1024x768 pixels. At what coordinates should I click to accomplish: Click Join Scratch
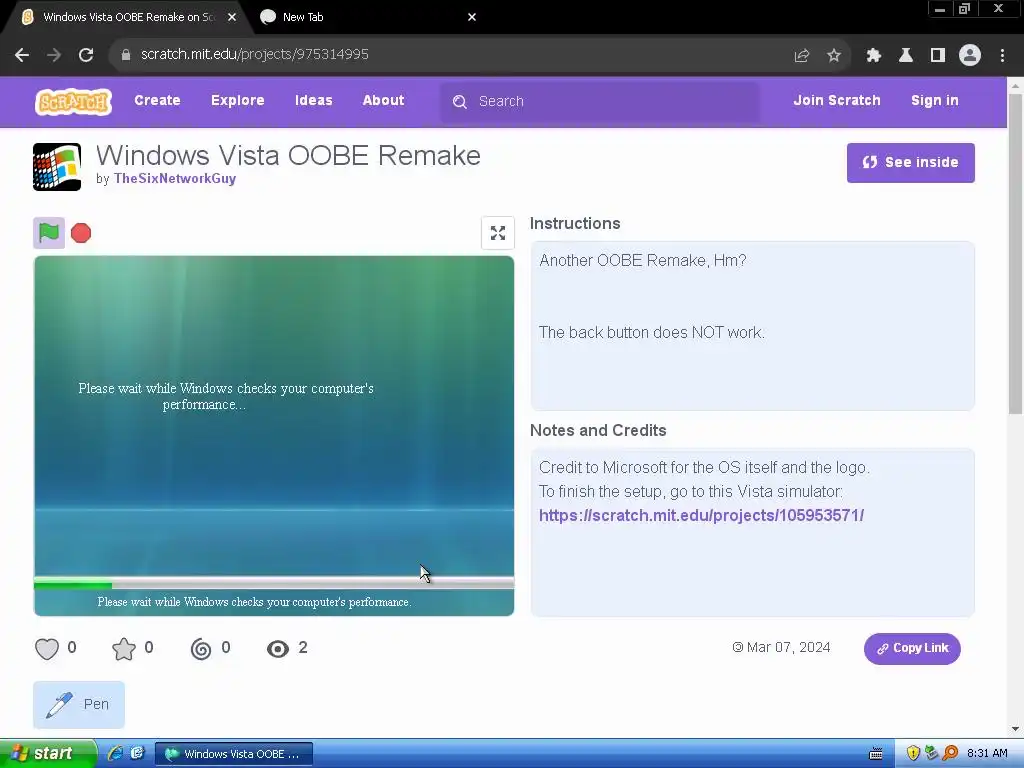(837, 101)
